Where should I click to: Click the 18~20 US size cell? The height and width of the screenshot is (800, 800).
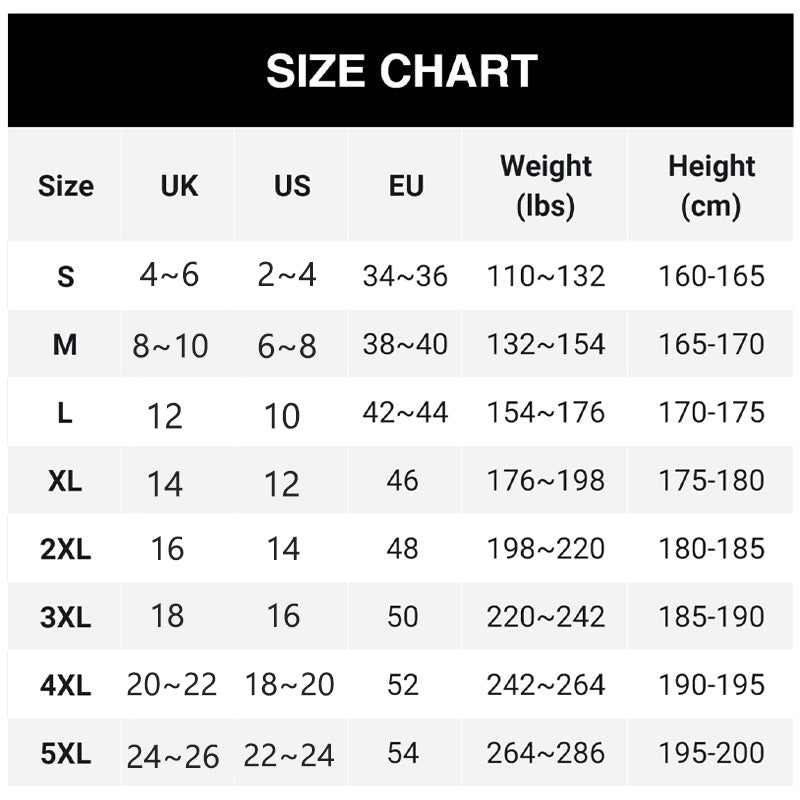[x=289, y=684]
